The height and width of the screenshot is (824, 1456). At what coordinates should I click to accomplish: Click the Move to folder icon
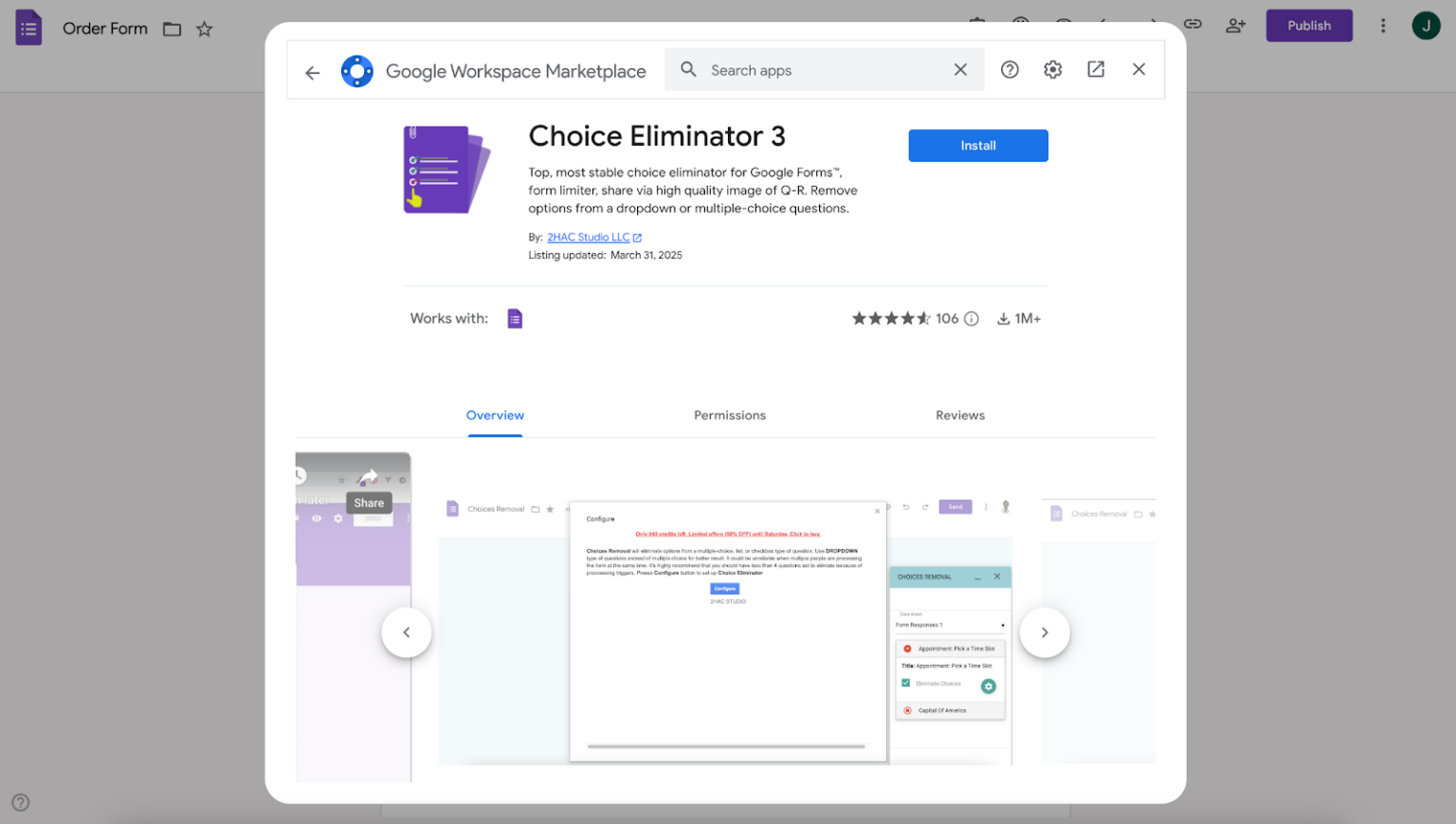coord(172,28)
